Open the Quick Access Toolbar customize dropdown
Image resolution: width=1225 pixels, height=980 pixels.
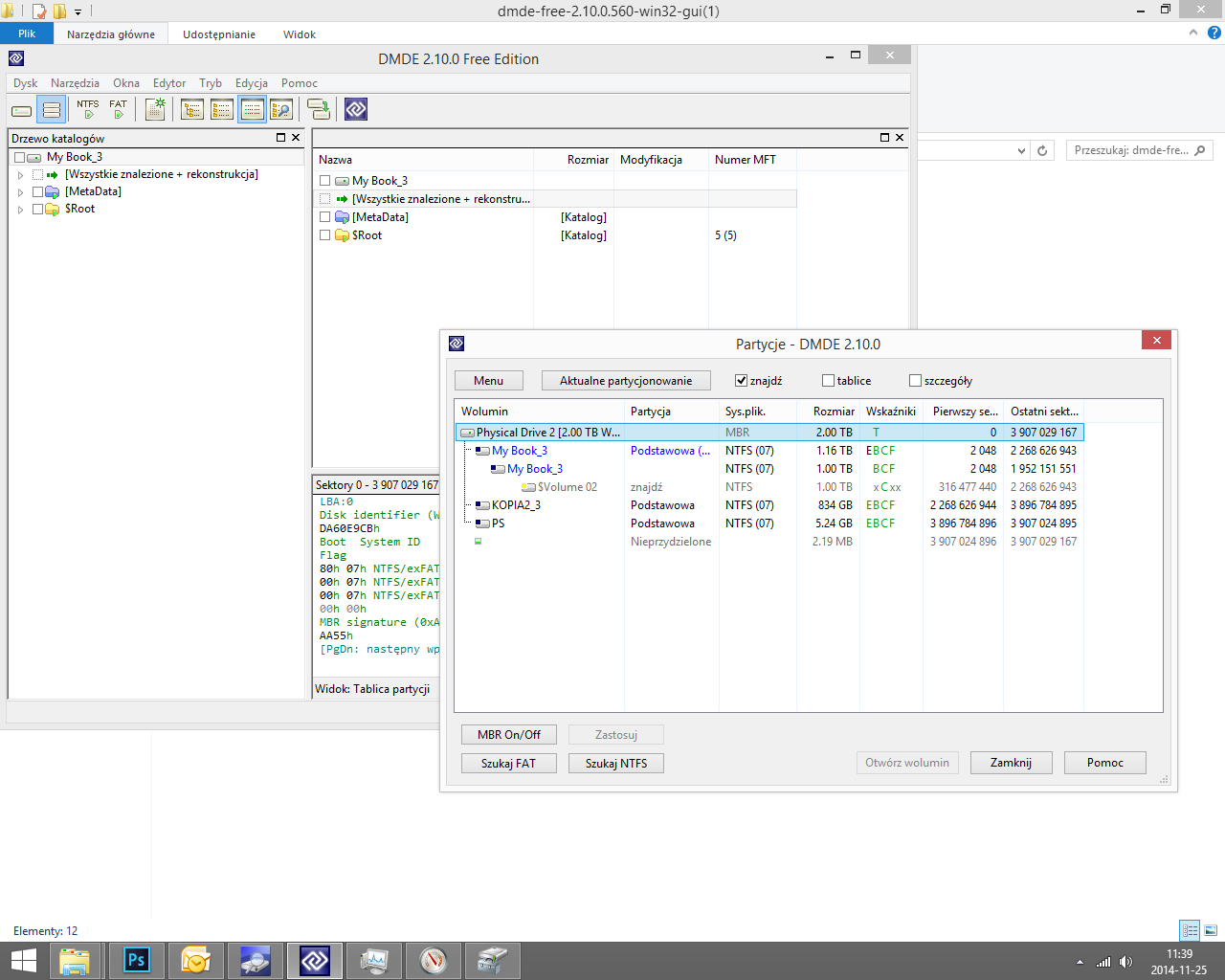[78, 11]
